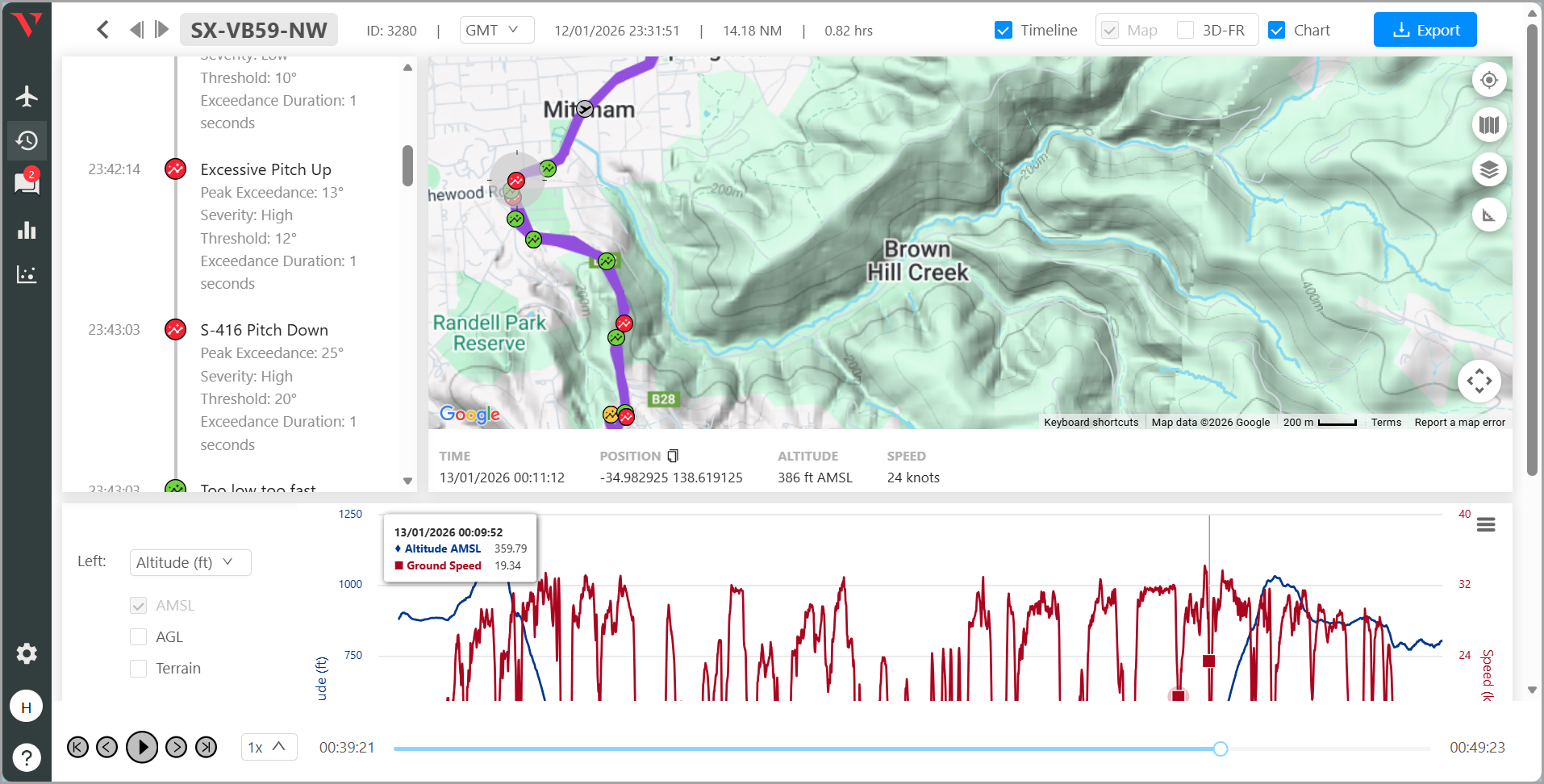Enable the 3D-FR checkbox
1544x784 pixels.
1185,31
